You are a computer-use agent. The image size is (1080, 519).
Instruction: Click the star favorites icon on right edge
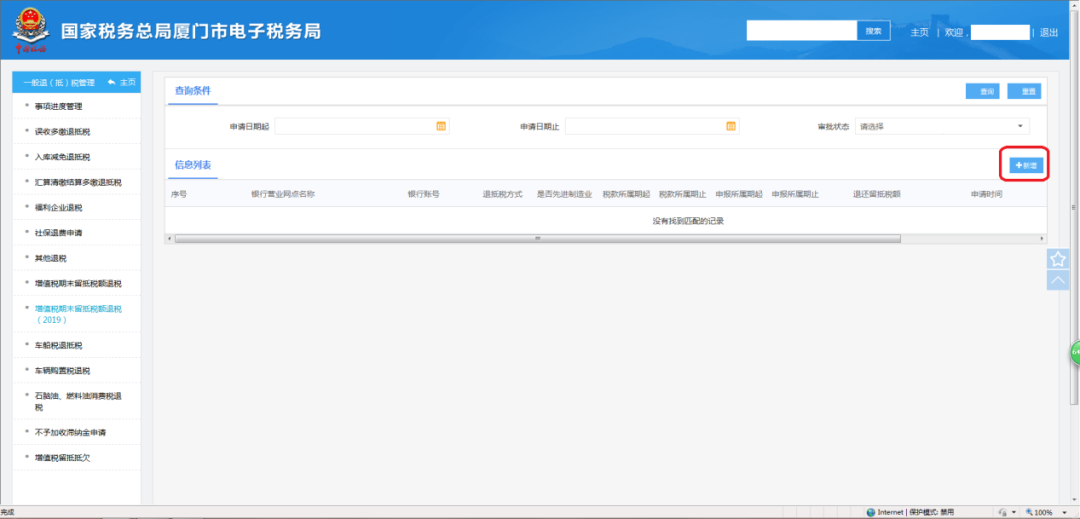tap(1058, 259)
